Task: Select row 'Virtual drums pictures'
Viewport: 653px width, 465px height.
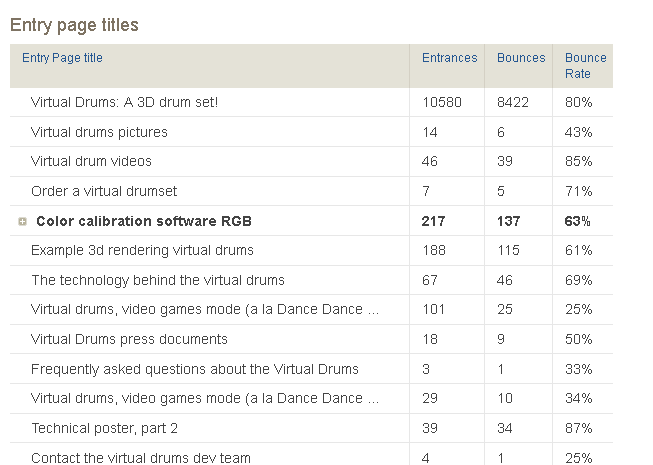Action: pyautogui.click(x=312, y=132)
